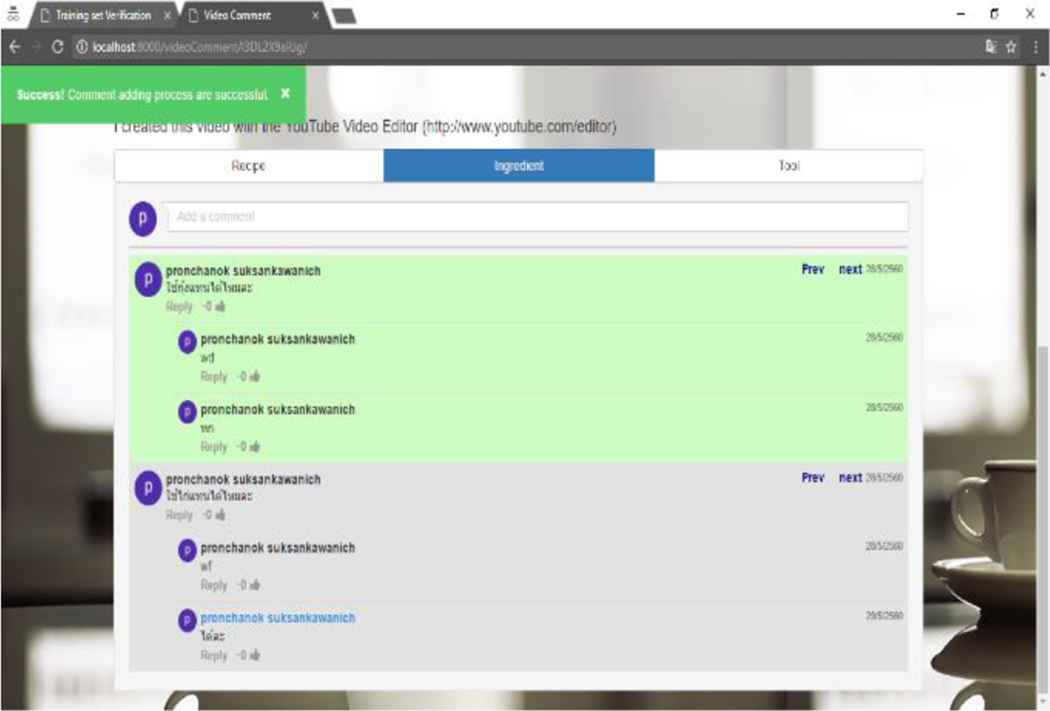Screen dimensions: 1050x711
Task: Click the avatar beside the comment box
Action: coord(142,217)
